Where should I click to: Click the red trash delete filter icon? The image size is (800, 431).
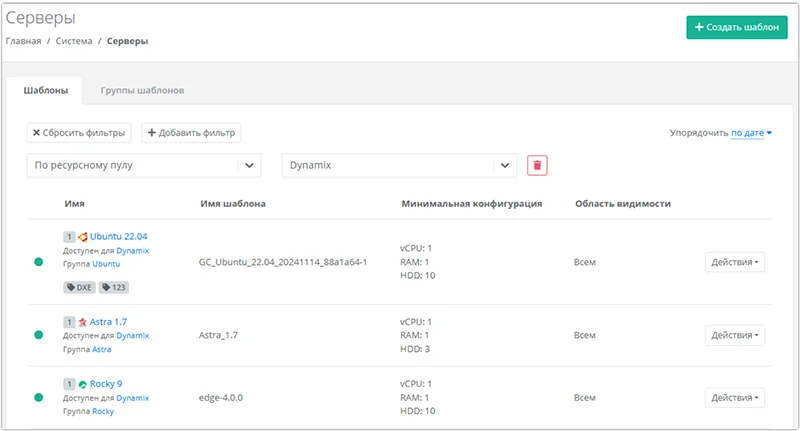click(x=537, y=166)
